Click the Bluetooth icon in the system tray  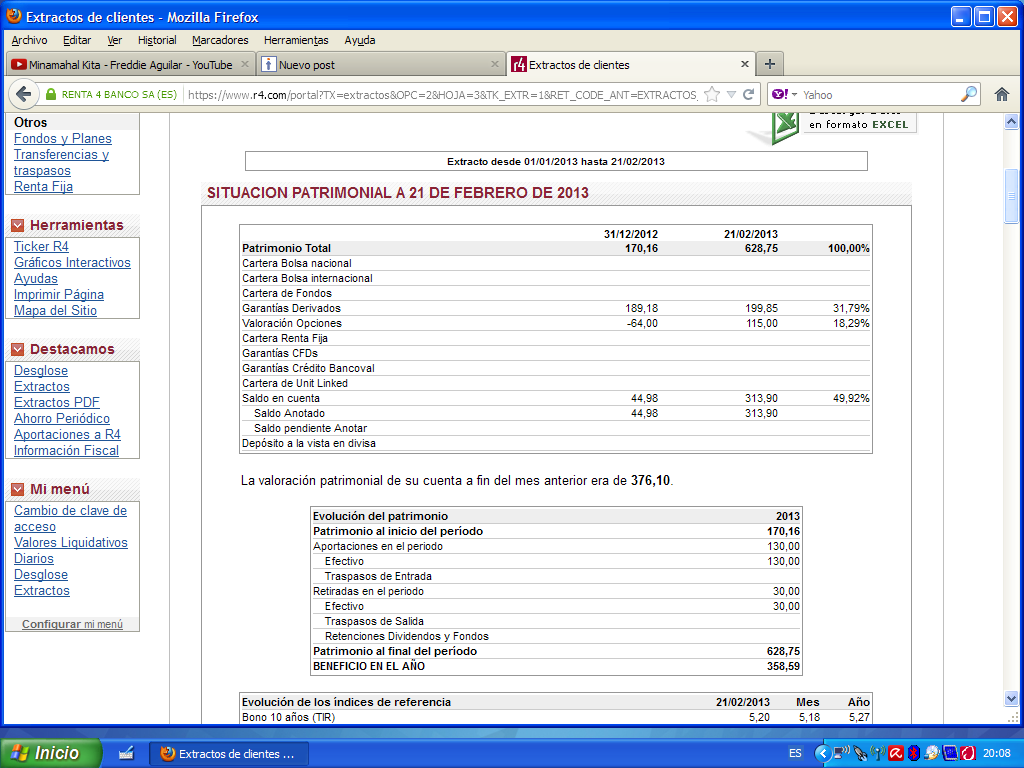913,753
